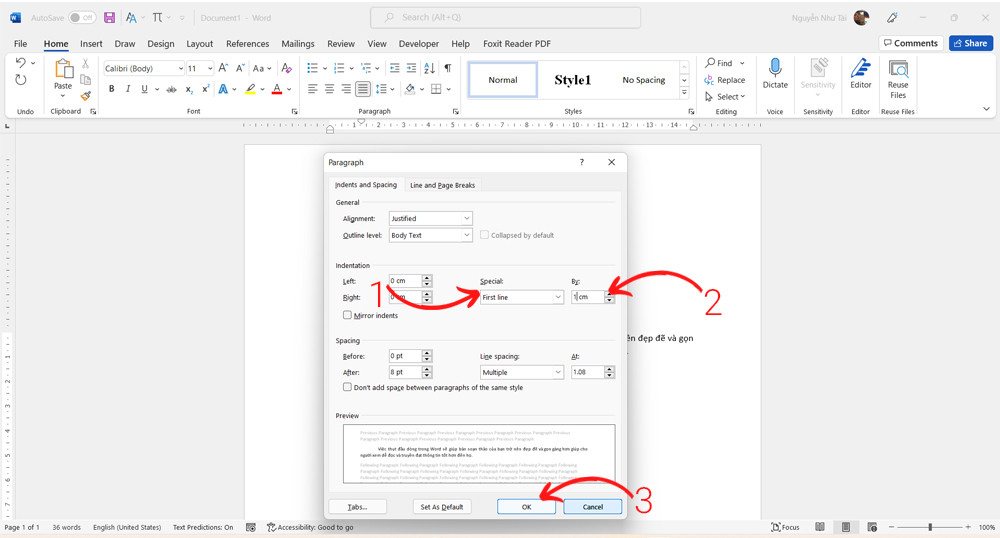1000x538 pixels.
Task: Click Cancel in the Paragraph dialog
Action: tap(592, 507)
